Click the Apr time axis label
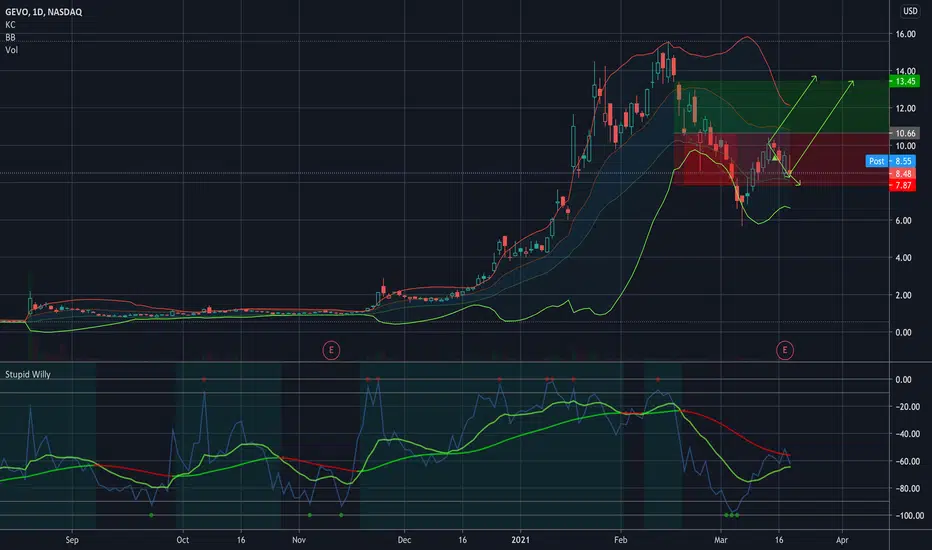Screen dimensions: 932x550 [x=842, y=540]
